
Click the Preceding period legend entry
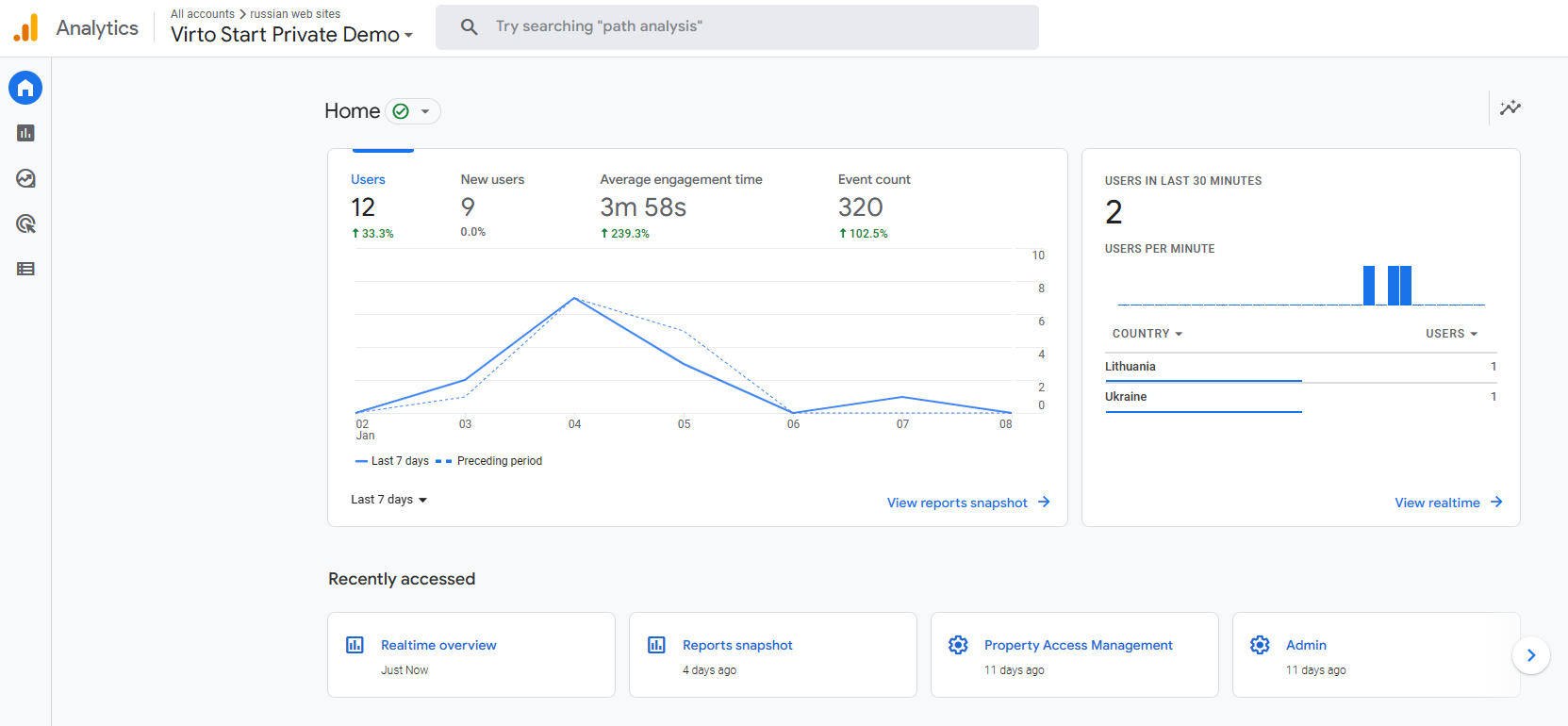click(x=488, y=461)
